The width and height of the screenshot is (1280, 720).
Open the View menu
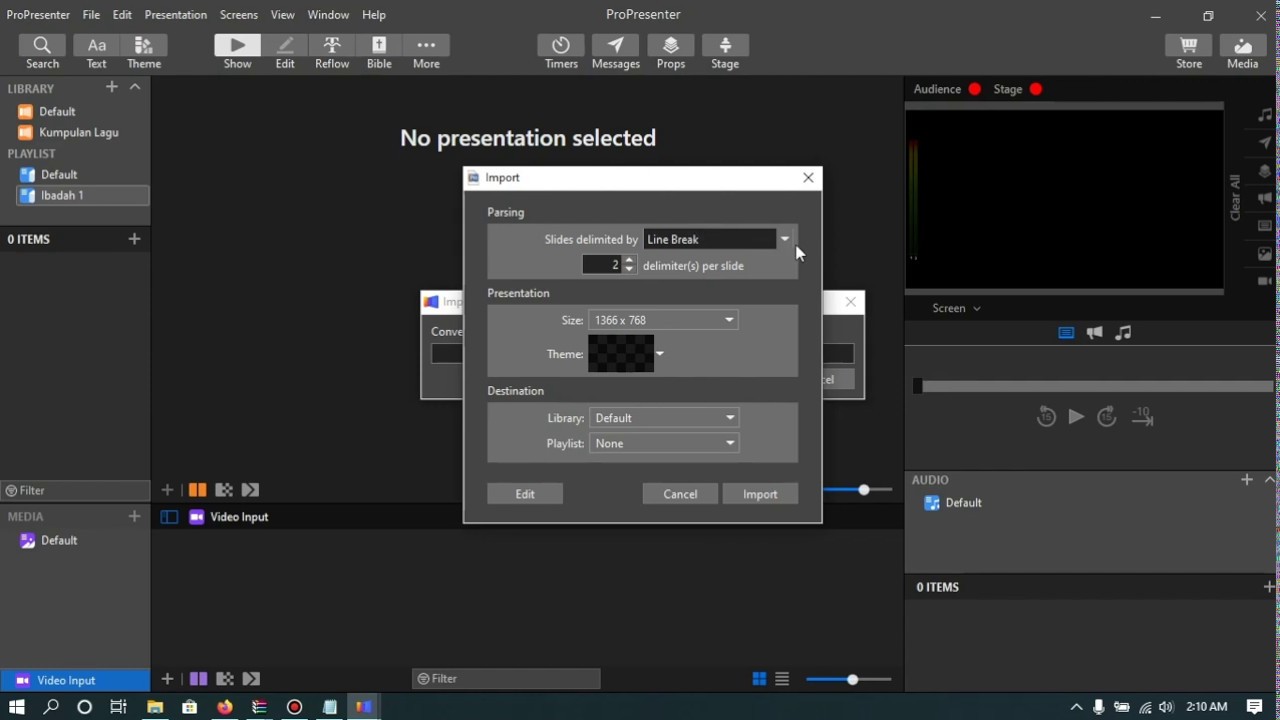click(x=283, y=15)
